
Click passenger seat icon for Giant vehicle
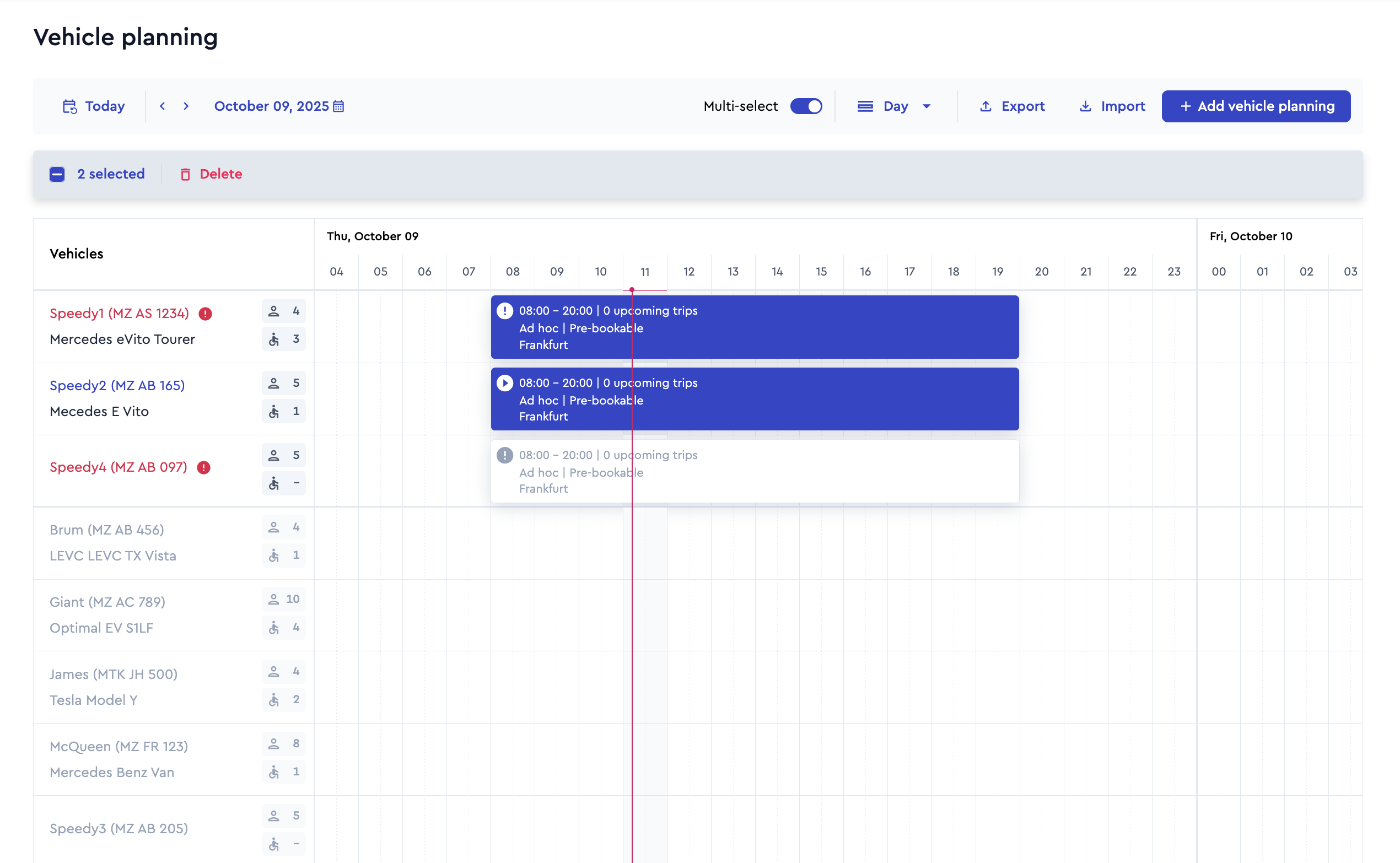click(x=274, y=600)
